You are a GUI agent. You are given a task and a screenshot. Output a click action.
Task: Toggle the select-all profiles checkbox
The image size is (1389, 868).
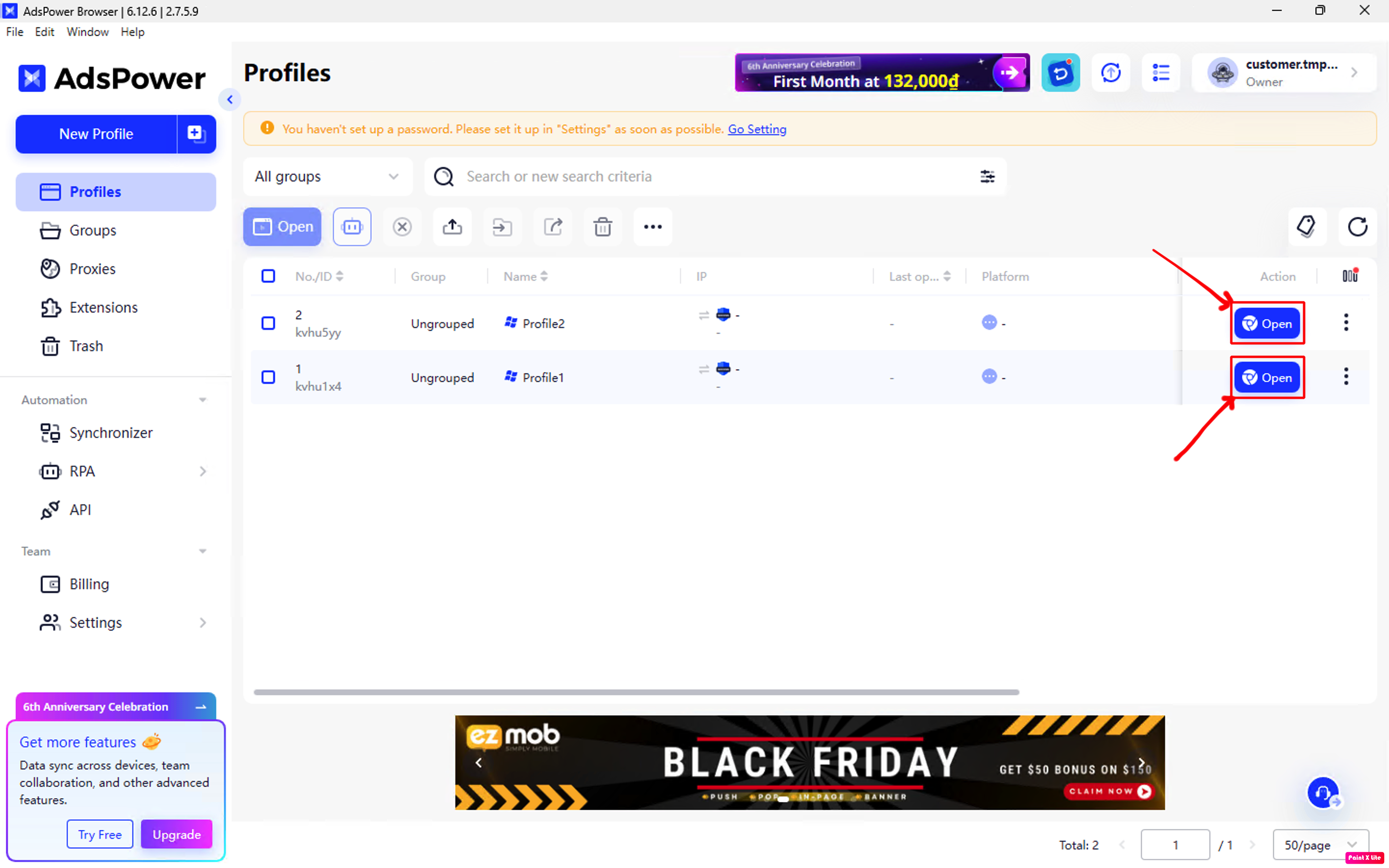268,276
